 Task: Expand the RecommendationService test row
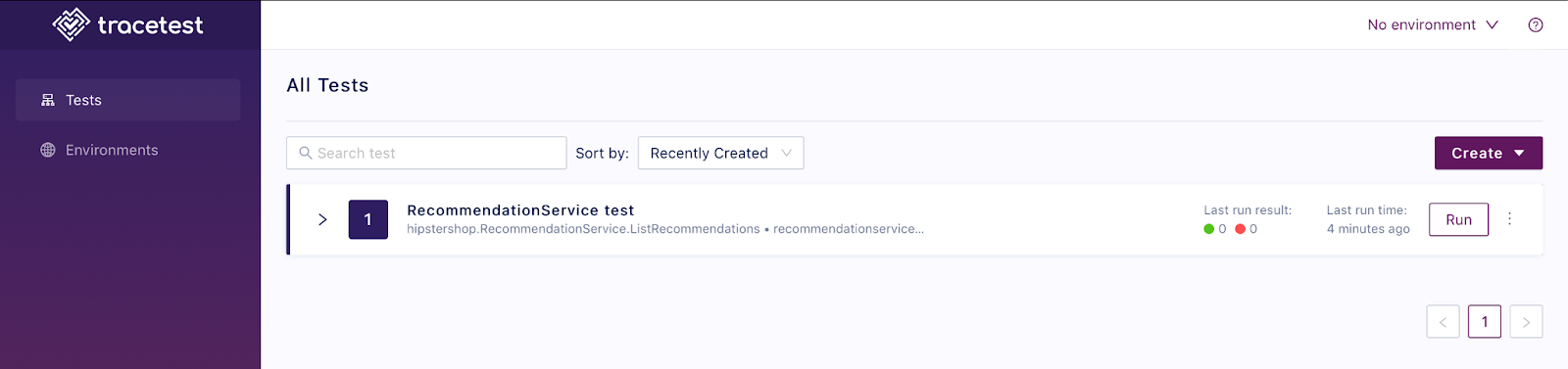click(322, 219)
